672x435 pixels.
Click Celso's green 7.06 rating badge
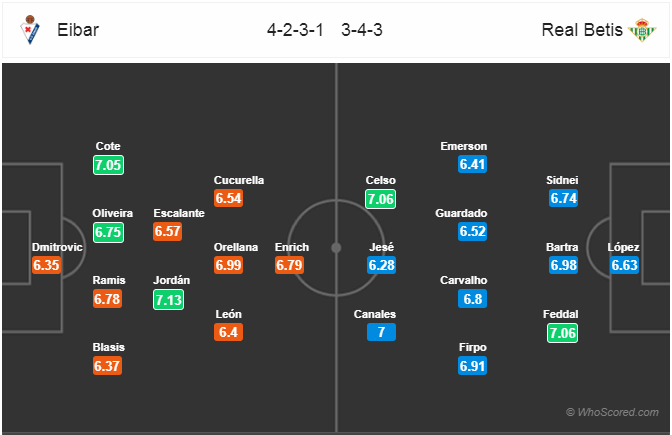381,199
